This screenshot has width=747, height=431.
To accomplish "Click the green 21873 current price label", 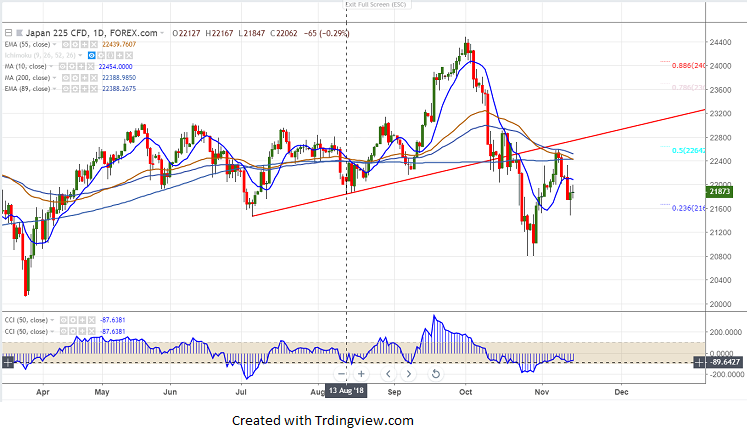I will click(719, 191).
